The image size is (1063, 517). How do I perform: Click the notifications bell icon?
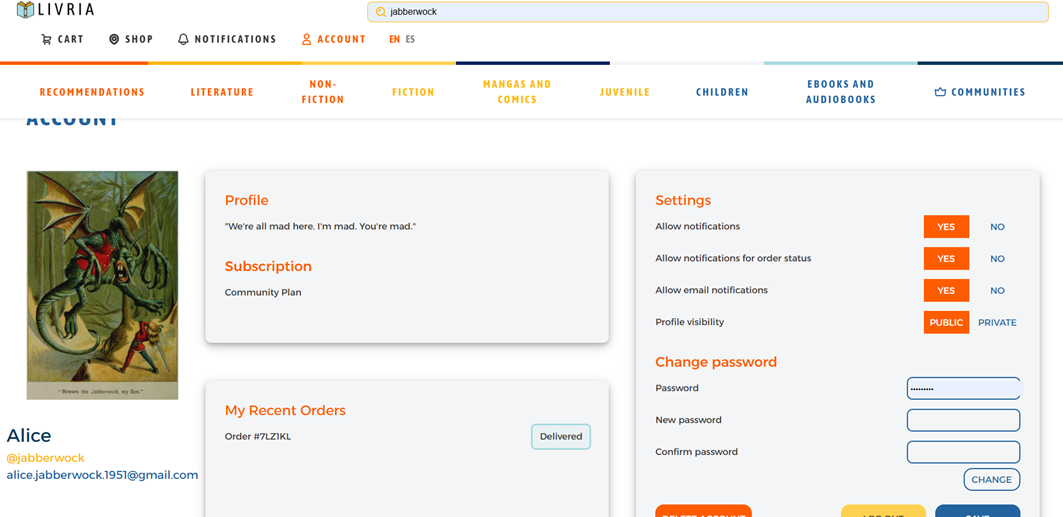coord(183,39)
